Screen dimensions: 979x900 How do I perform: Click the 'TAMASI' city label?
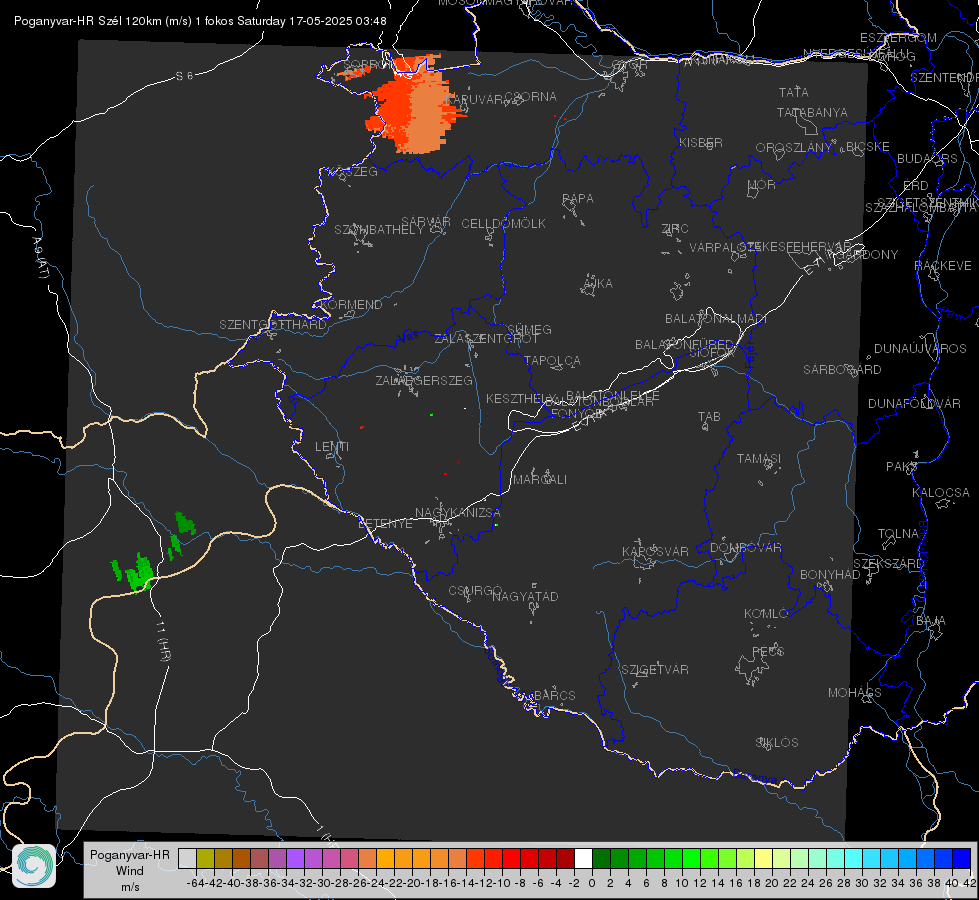[x=759, y=459]
